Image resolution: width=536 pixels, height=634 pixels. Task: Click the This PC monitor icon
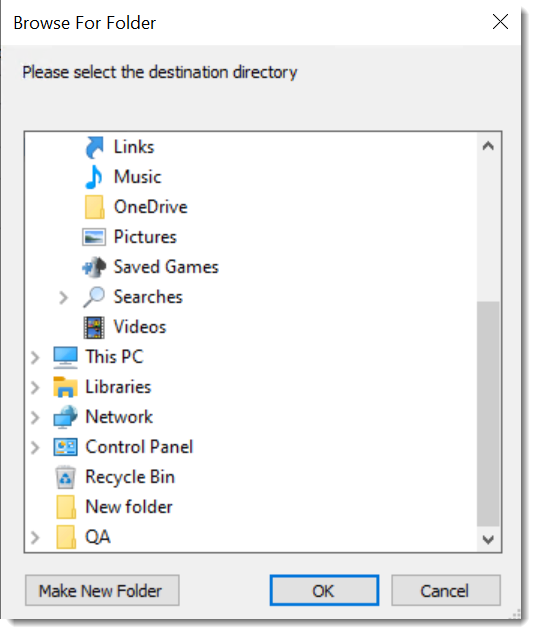[65, 357]
